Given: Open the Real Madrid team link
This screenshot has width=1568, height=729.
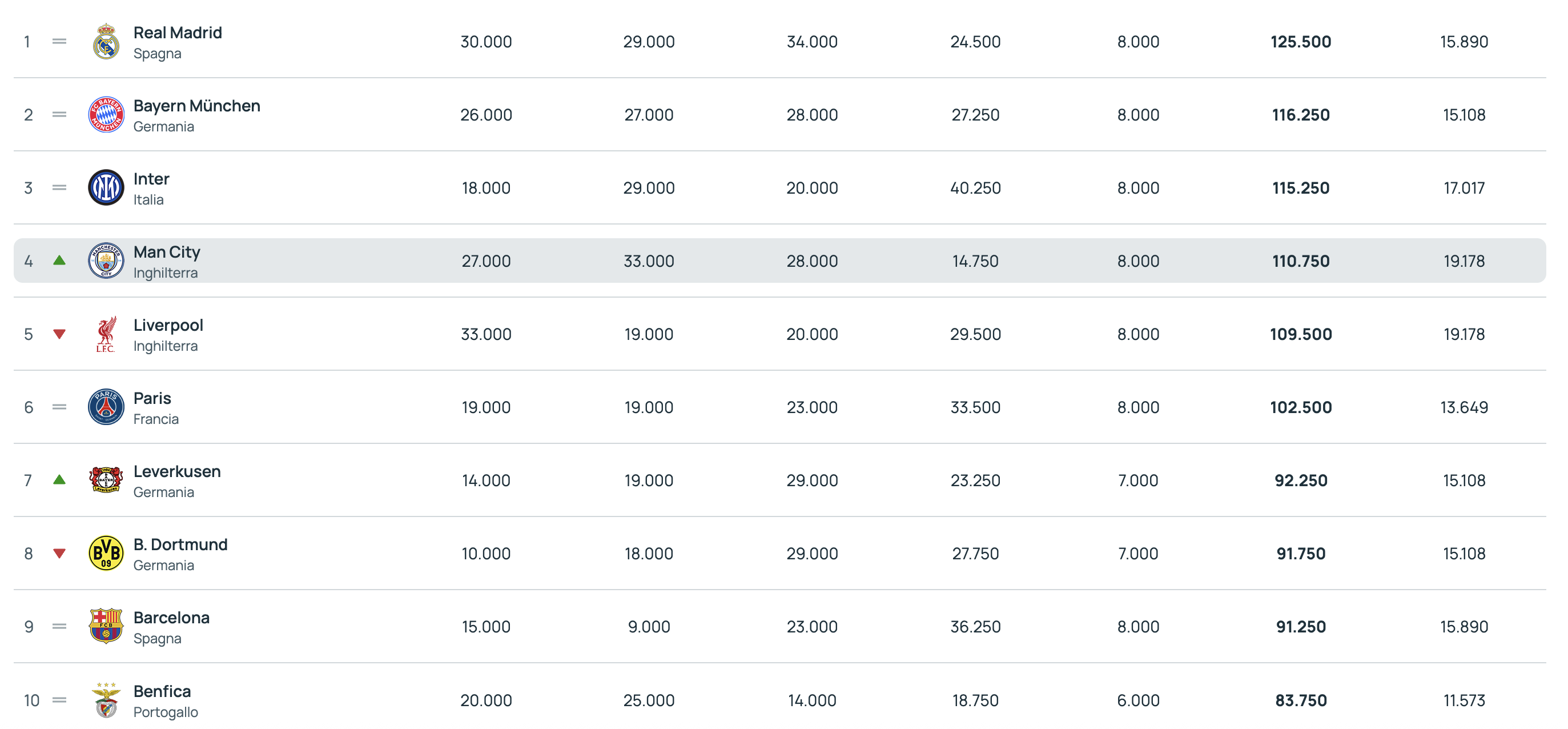Looking at the screenshot, I should coord(177,32).
